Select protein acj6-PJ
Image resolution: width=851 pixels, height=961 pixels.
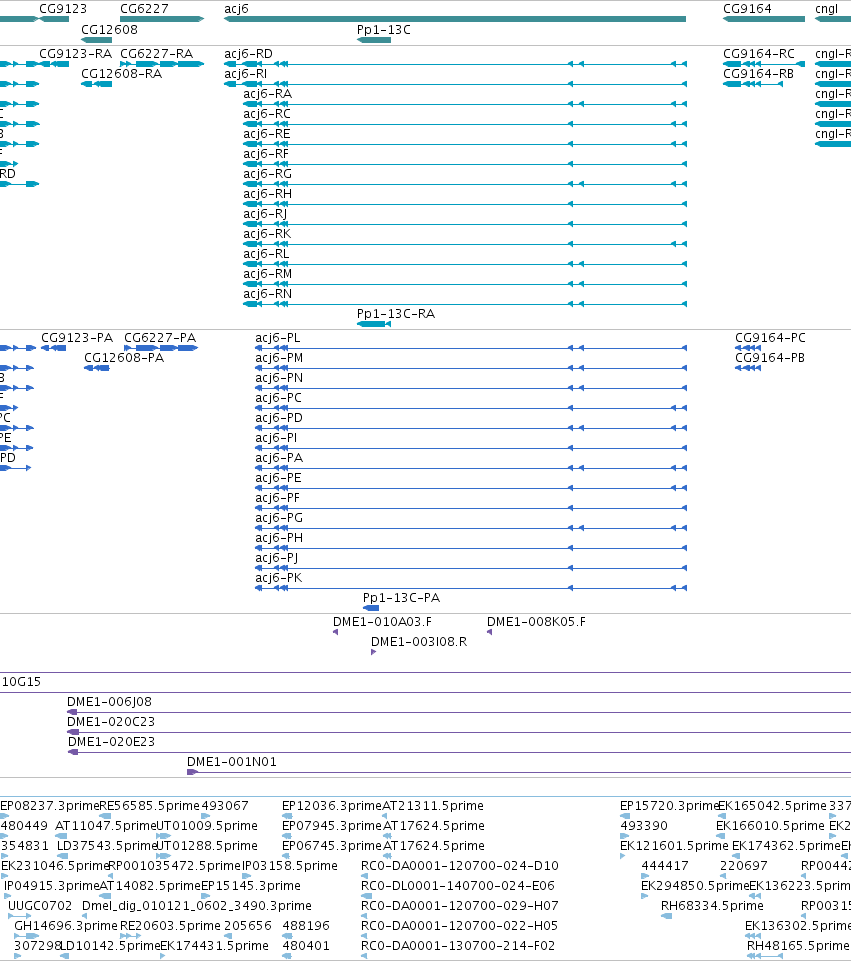click(276, 558)
